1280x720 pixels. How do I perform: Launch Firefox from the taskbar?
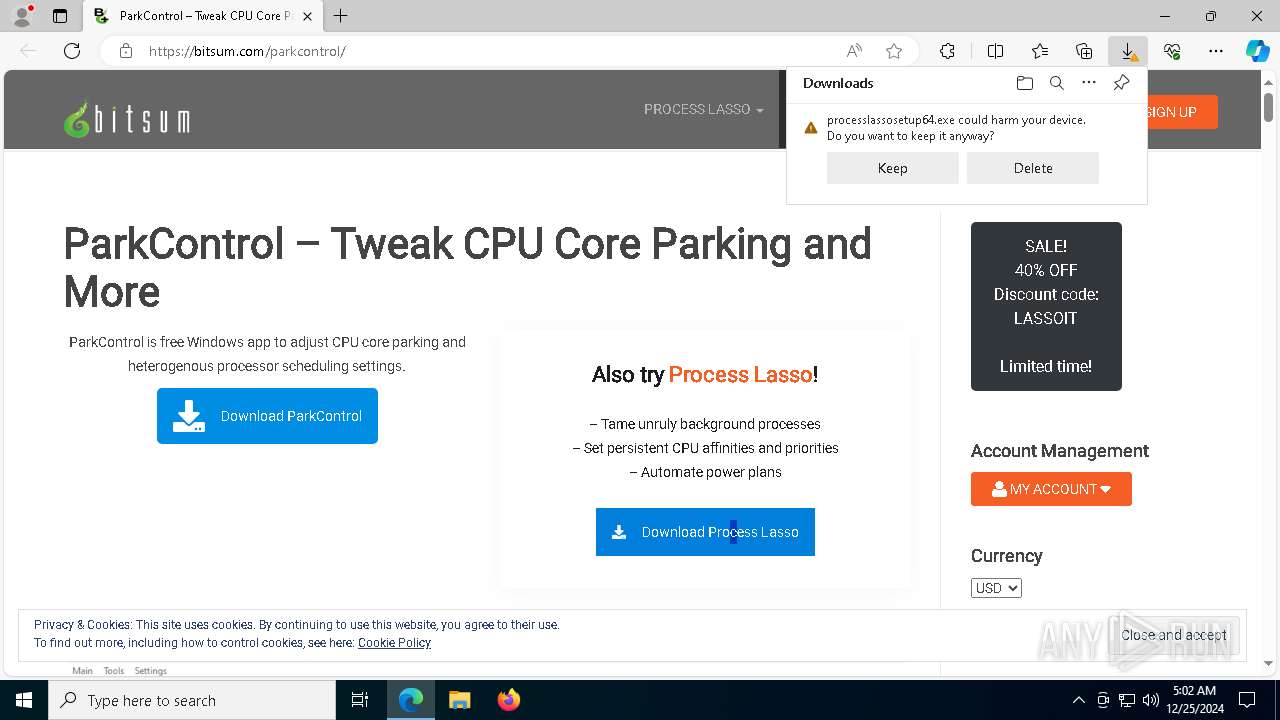click(x=508, y=700)
